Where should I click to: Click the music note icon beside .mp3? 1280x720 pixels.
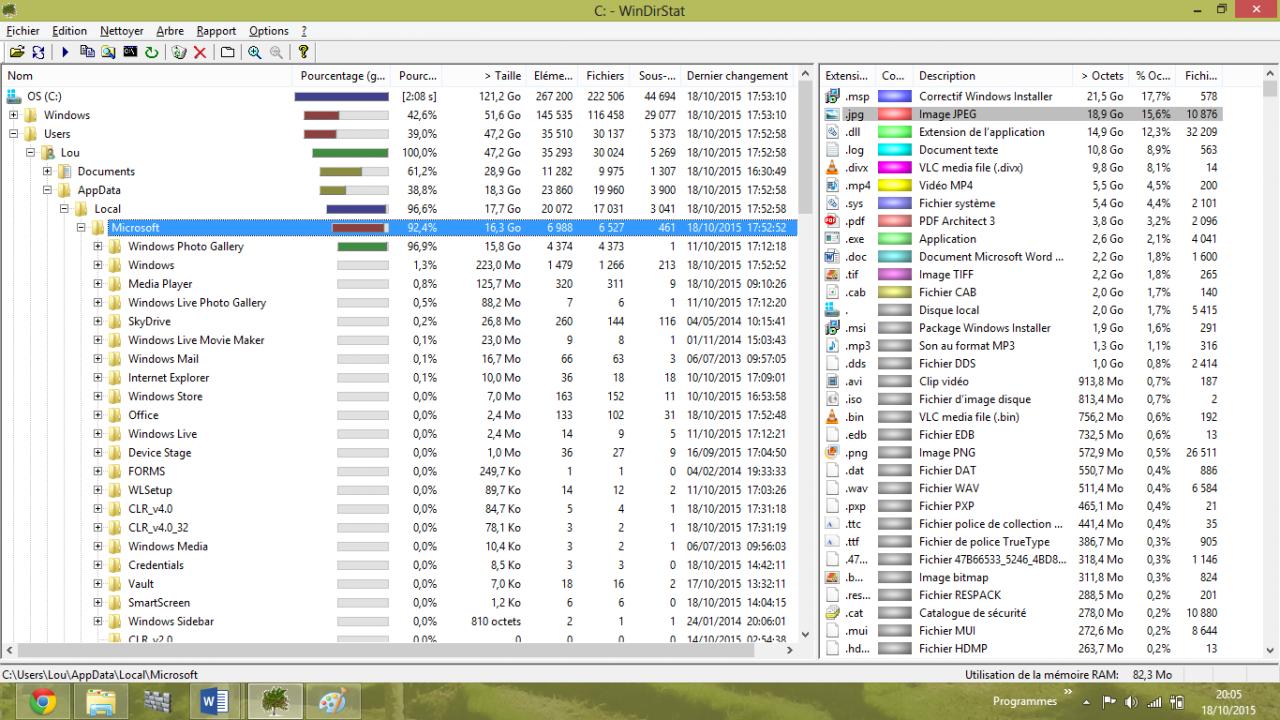coord(832,346)
